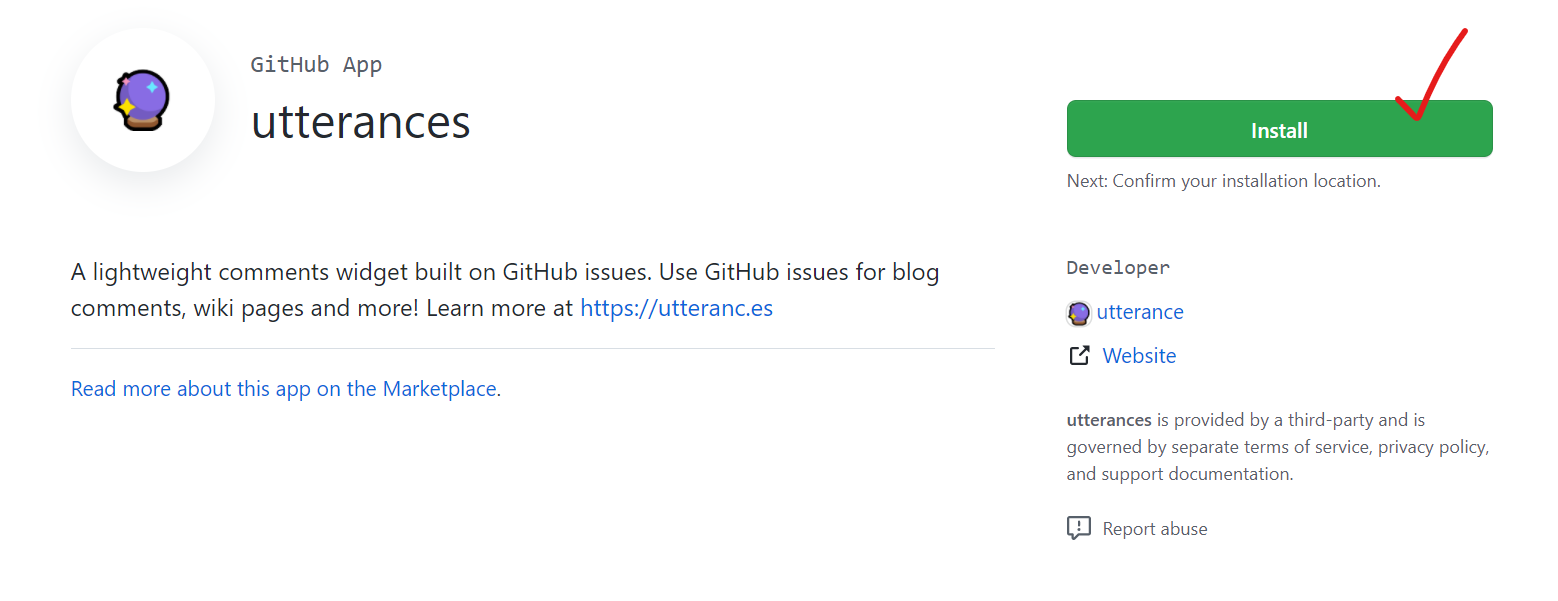This screenshot has height=601, width=1558.
Task: Click the Report abuse speech bubble icon
Action: click(1079, 528)
